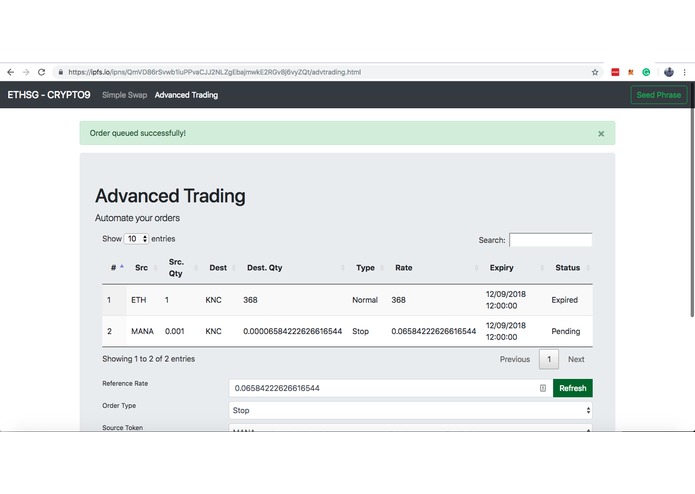Open the Show 10 entries dropdown
The width and height of the screenshot is (695, 494).
(136, 239)
